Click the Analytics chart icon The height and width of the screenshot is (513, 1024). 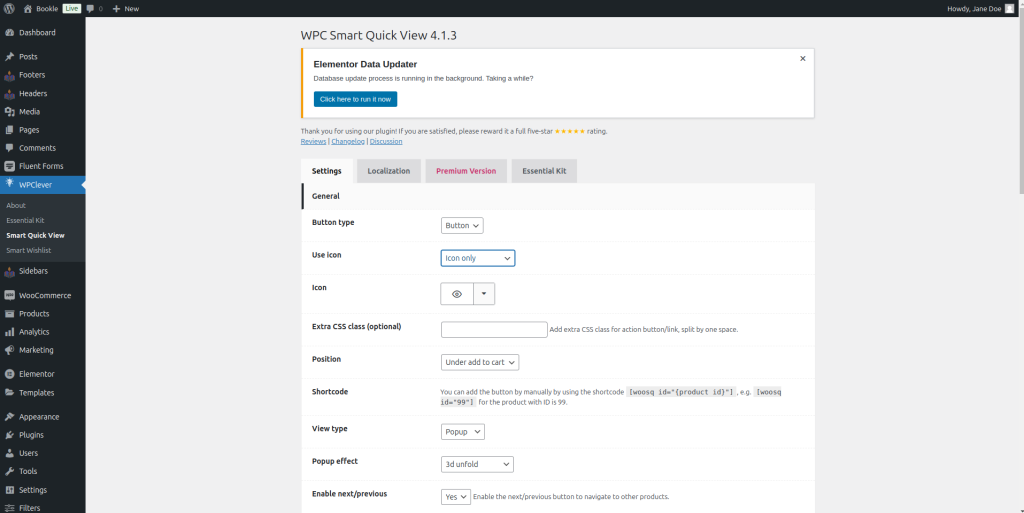tap(10, 332)
